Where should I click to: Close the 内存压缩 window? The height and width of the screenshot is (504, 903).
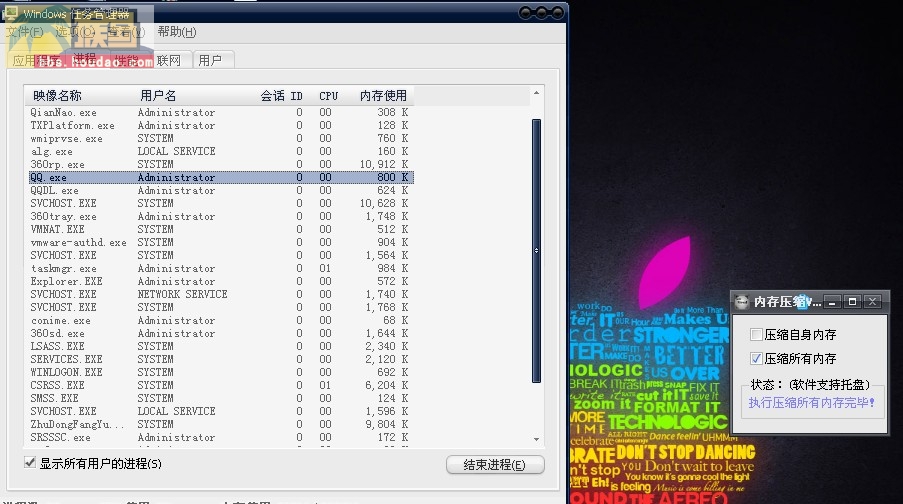[872, 301]
